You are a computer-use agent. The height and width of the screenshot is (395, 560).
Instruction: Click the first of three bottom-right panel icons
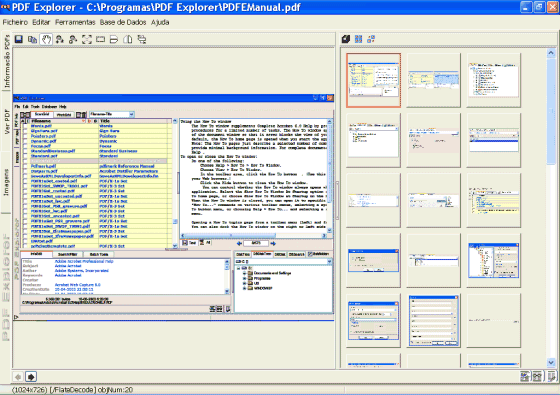point(524,376)
